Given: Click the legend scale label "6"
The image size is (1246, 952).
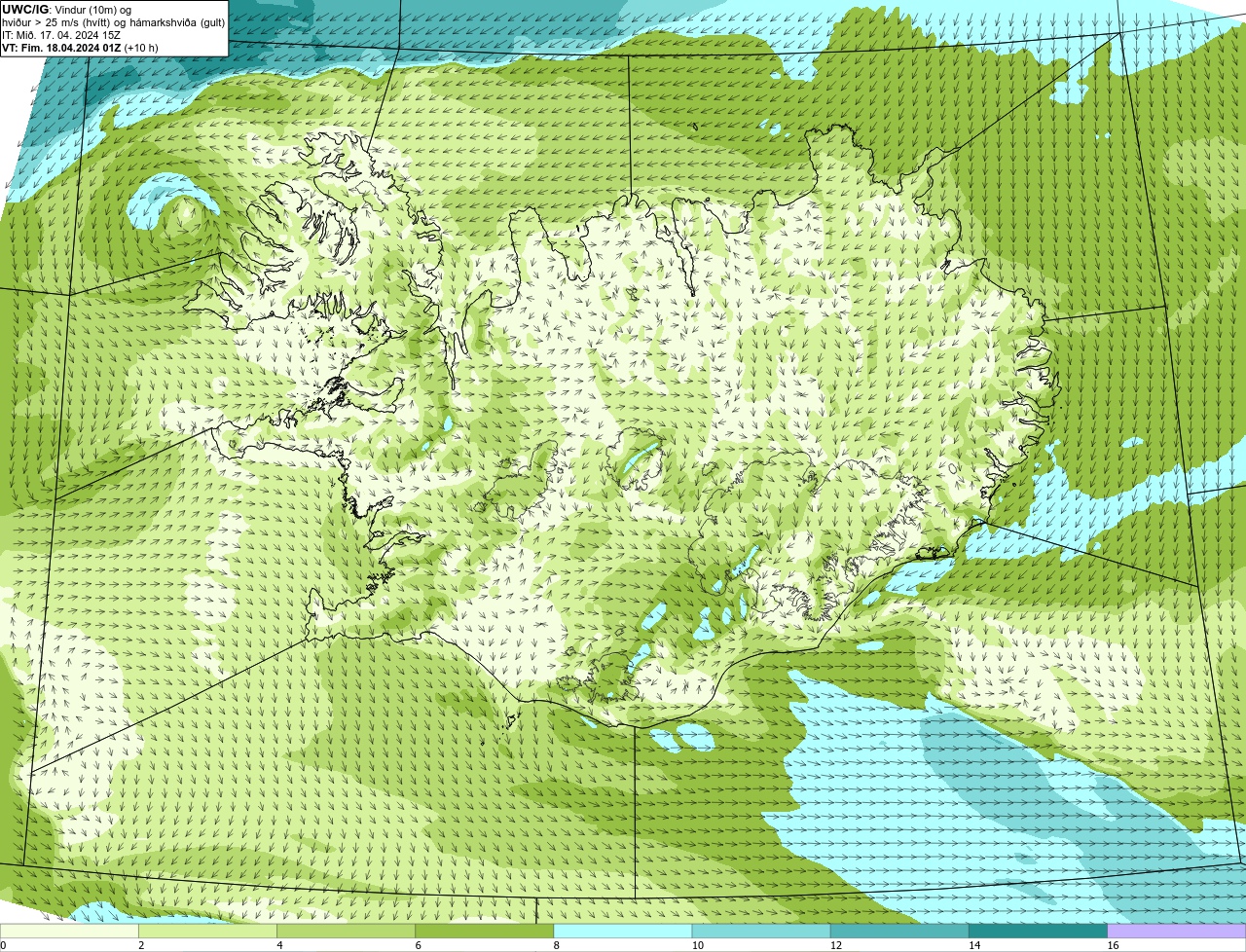Looking at the screenshot, I should point(418,945).
